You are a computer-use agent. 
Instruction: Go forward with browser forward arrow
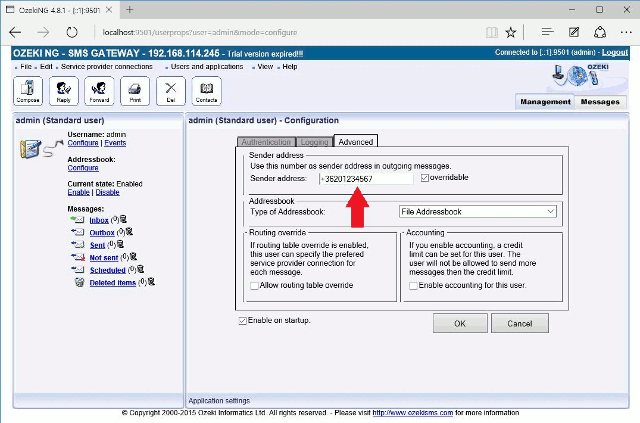coord(43,32)
